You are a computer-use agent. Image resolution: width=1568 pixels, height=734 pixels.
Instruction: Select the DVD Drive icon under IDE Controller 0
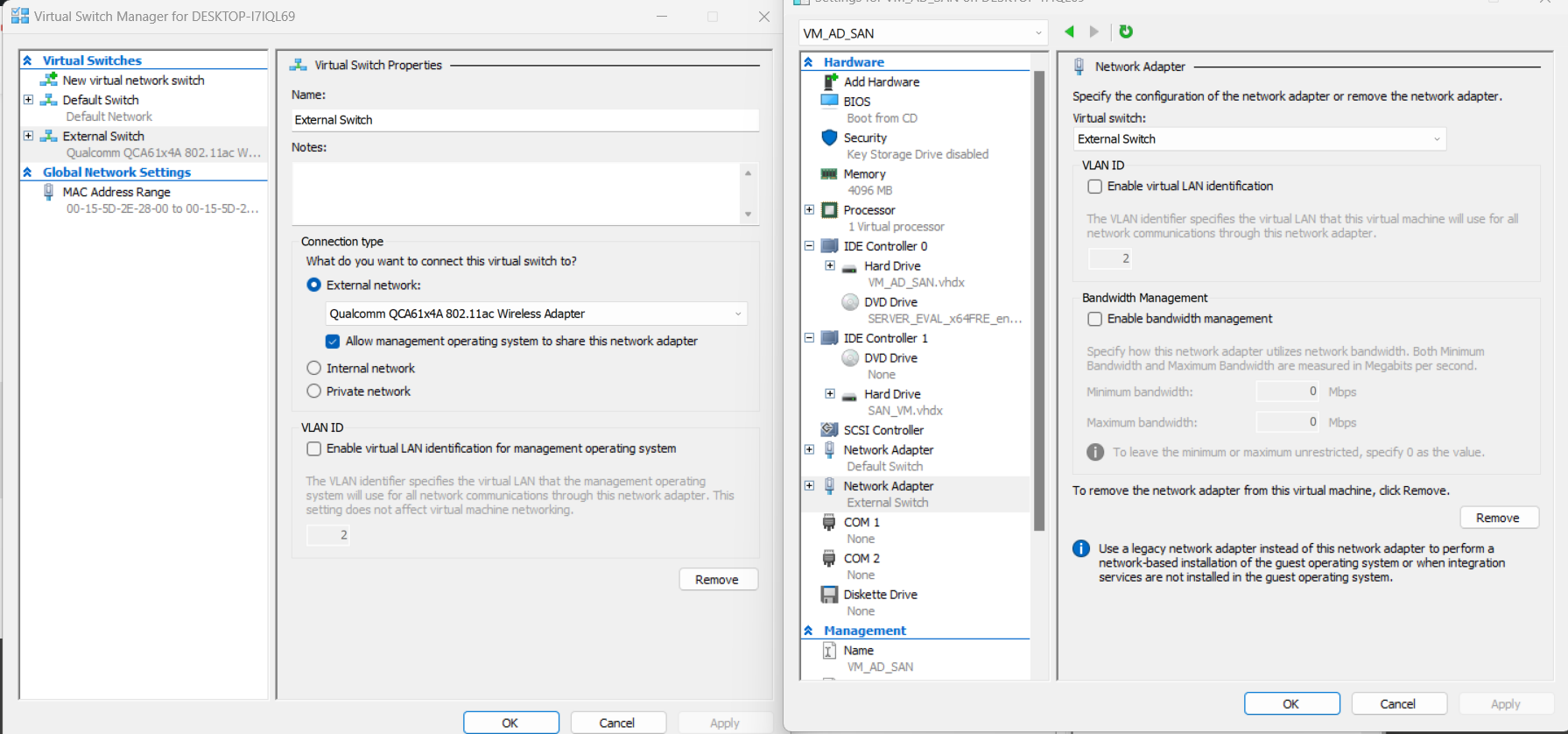[850, 302]
